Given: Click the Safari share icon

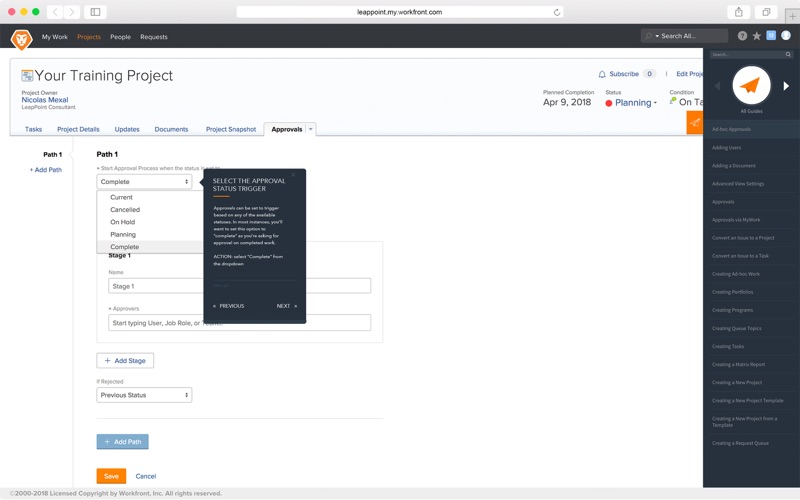Looking at the screenshot, I should point(738,12).
